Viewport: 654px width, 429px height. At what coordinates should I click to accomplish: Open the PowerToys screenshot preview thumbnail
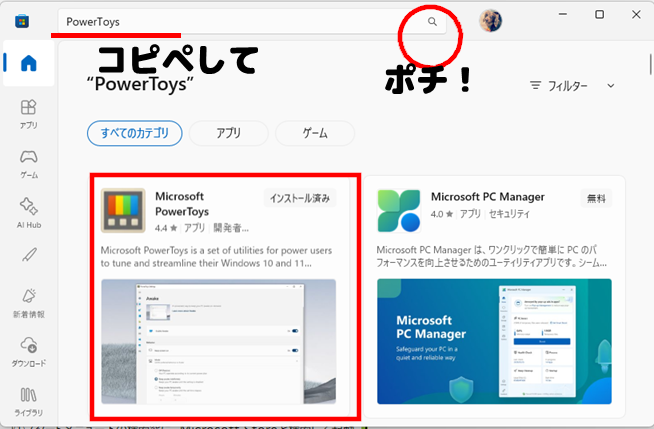(218, 341)
